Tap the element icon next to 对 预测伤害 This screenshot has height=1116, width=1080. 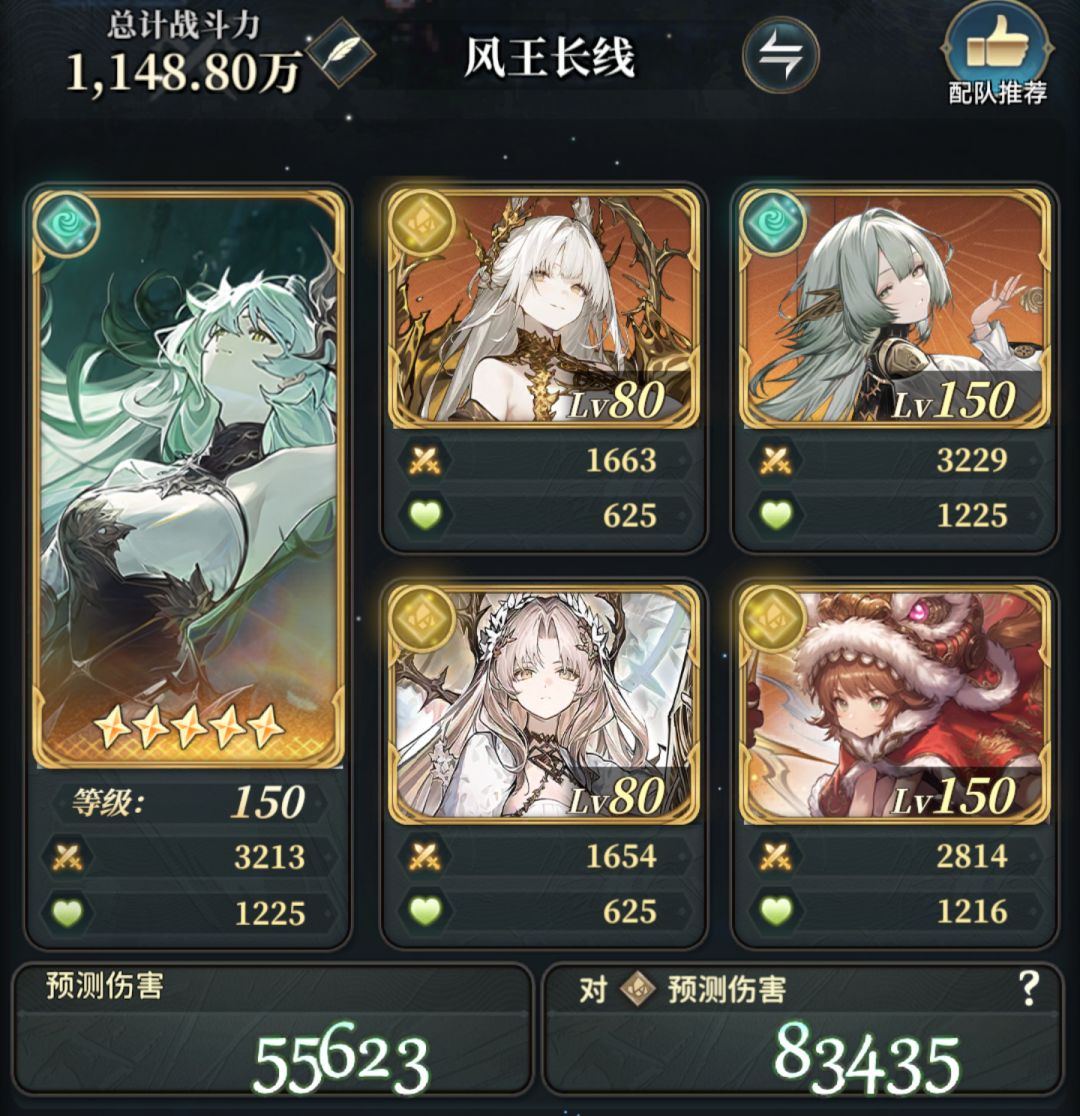(x=636, y=989)
